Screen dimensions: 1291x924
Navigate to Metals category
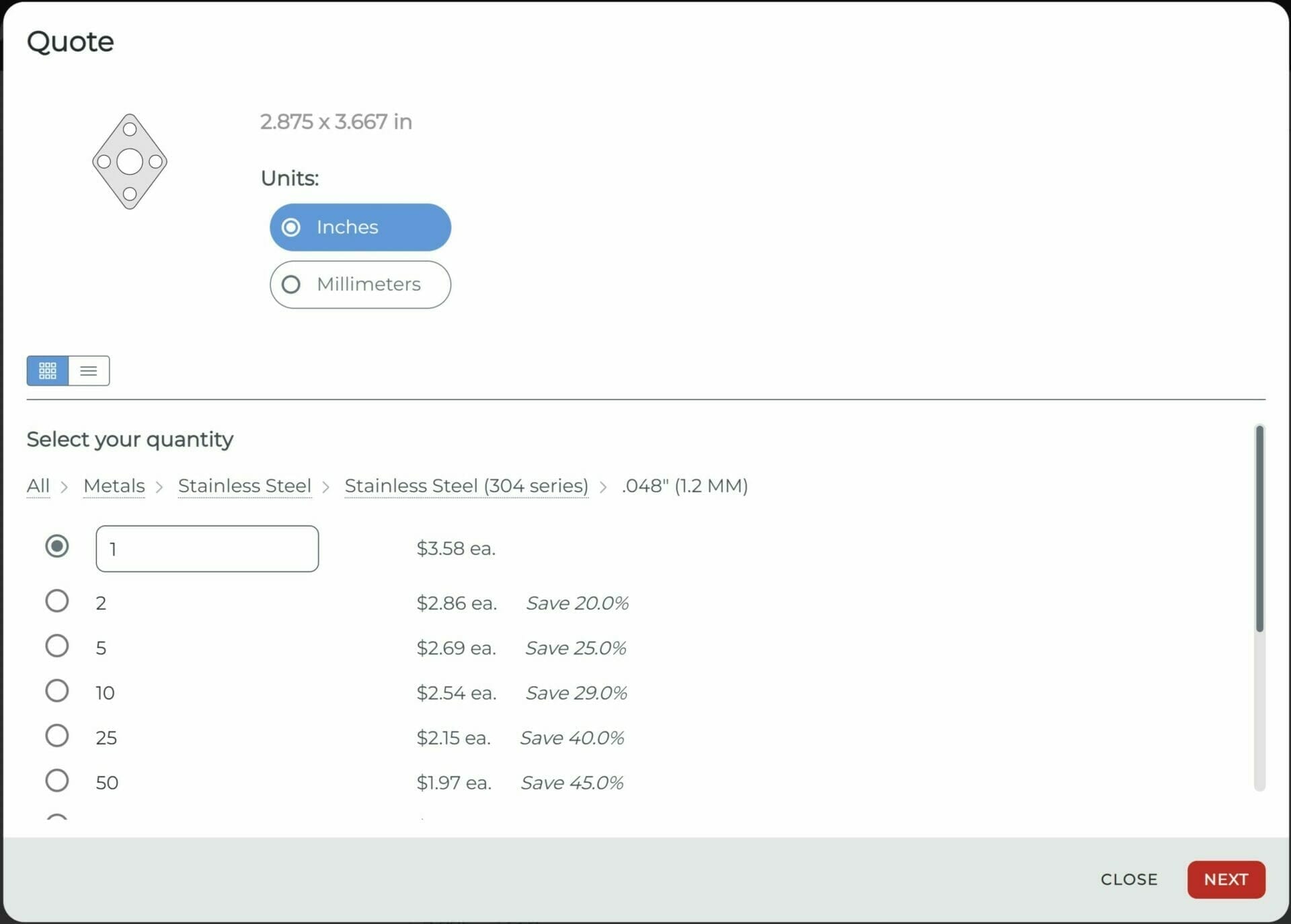[113, 484]
